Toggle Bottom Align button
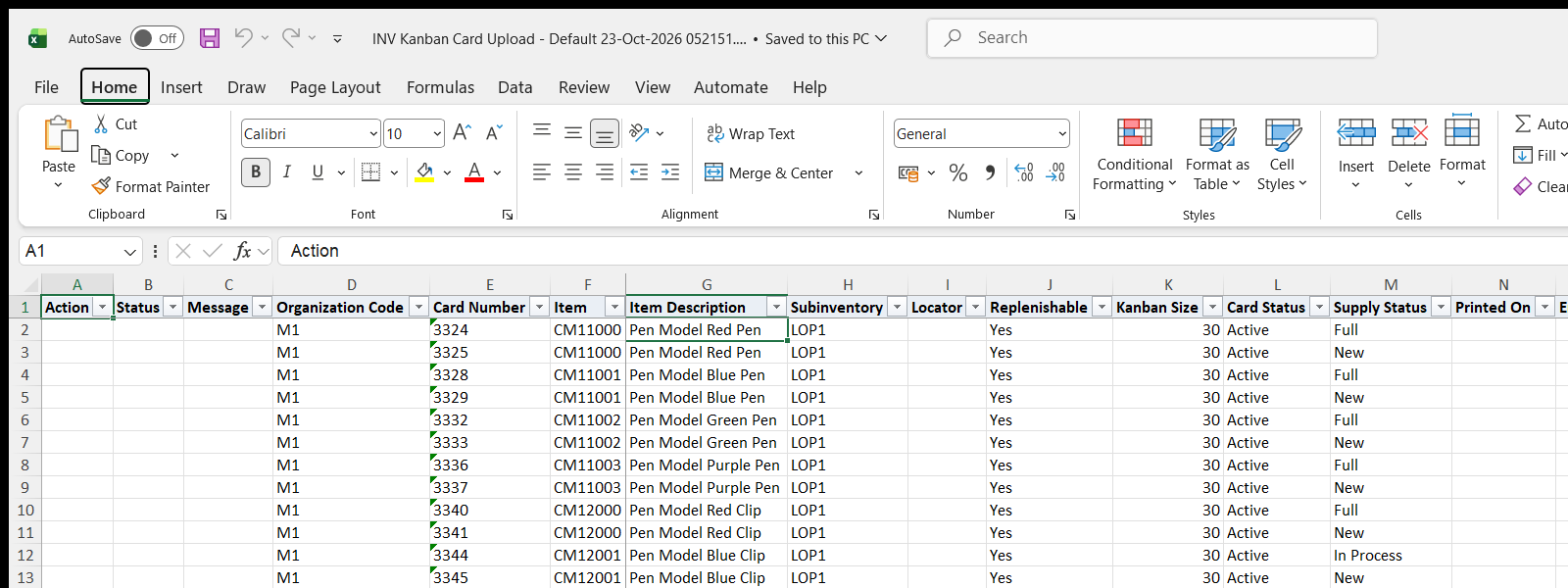 tap(605, 133)
